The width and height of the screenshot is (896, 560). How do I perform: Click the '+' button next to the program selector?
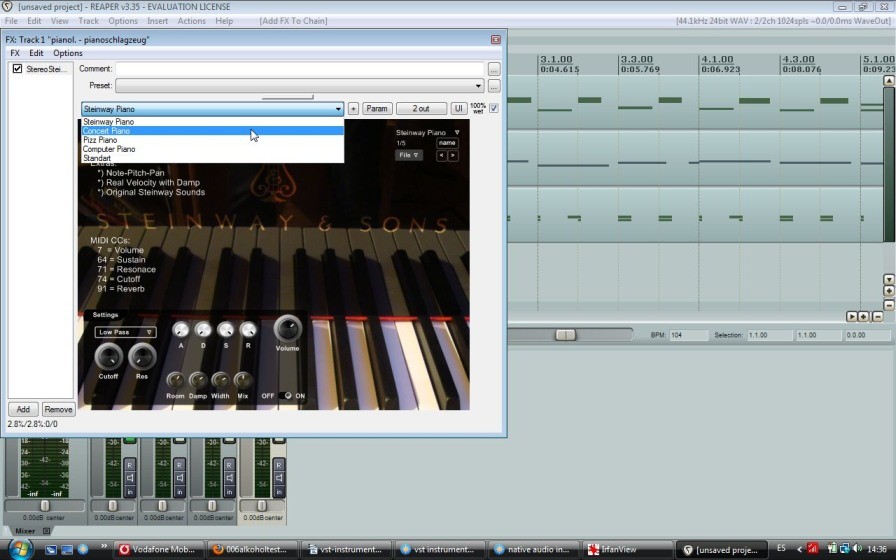pos(353,109)
